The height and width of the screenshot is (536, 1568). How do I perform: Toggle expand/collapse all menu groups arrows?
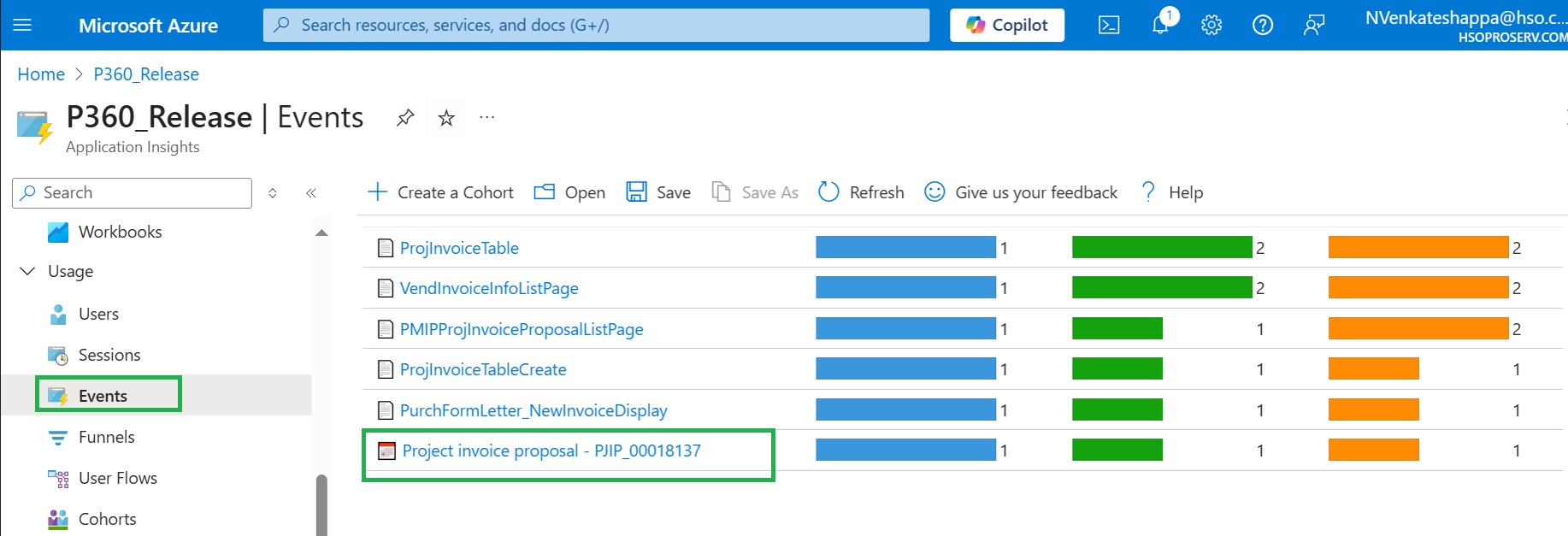pyautogui.click(x=273, y=193)
